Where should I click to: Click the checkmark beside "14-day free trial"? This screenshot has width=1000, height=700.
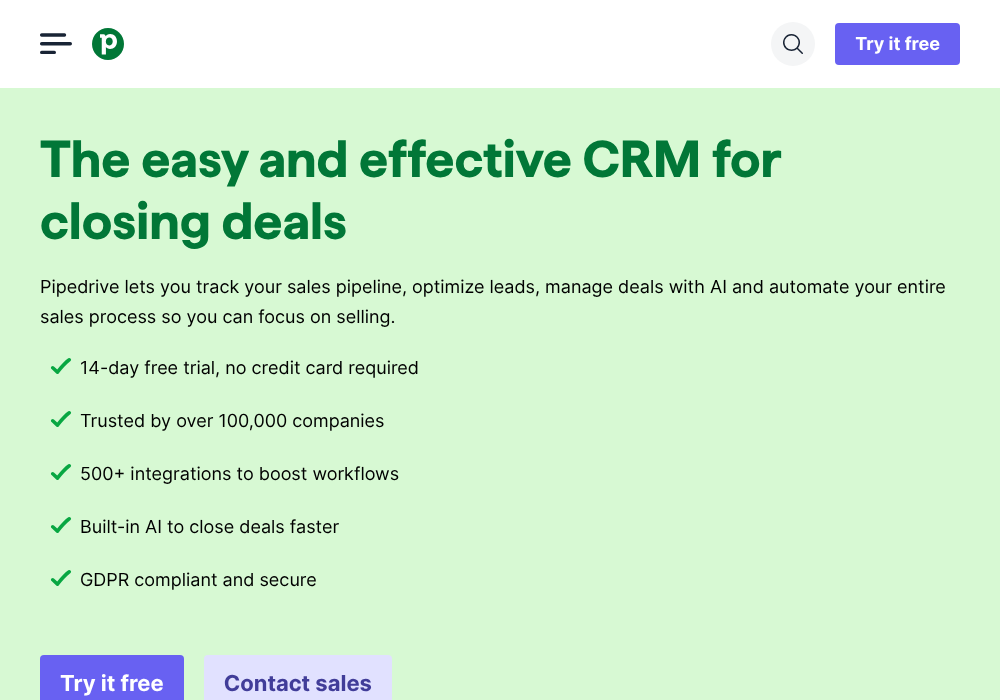coord(60,367)
